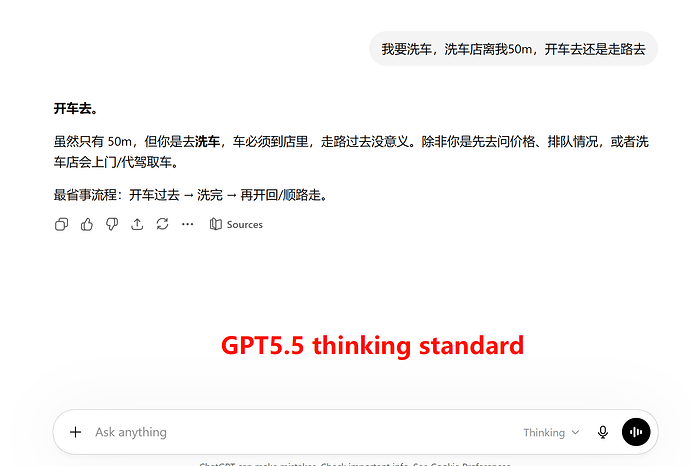Copy the response with the copy icon
Viewport: 690px width, 466px height.
[x=61, y=224]
